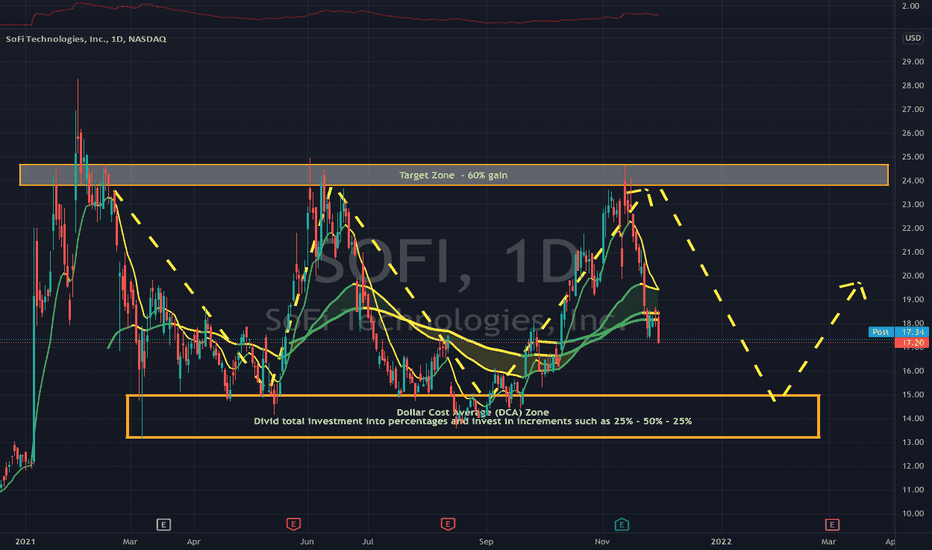Click the gray earnings marker near Mar 2021
The height and width of the screenshot is (550, 932).
click(x=163, y=524)
